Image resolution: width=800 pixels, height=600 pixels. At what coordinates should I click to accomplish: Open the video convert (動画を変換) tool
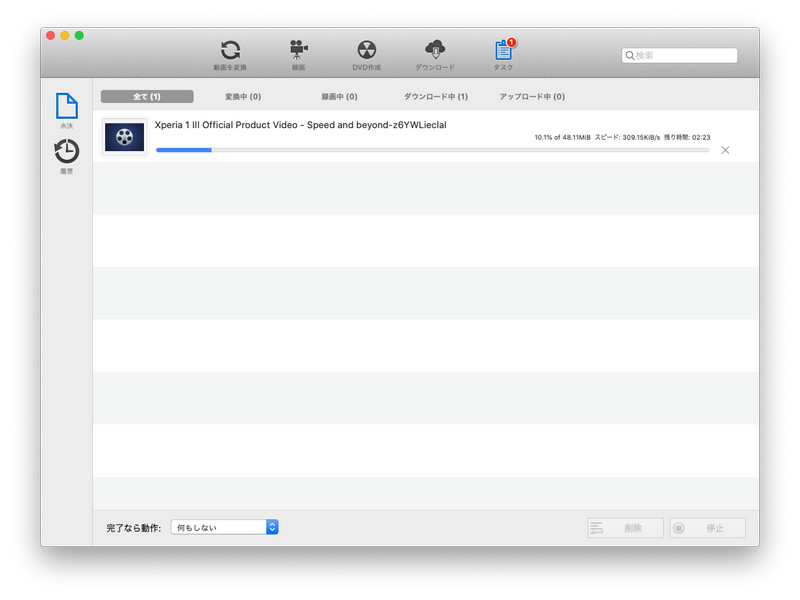click(230, 55)
